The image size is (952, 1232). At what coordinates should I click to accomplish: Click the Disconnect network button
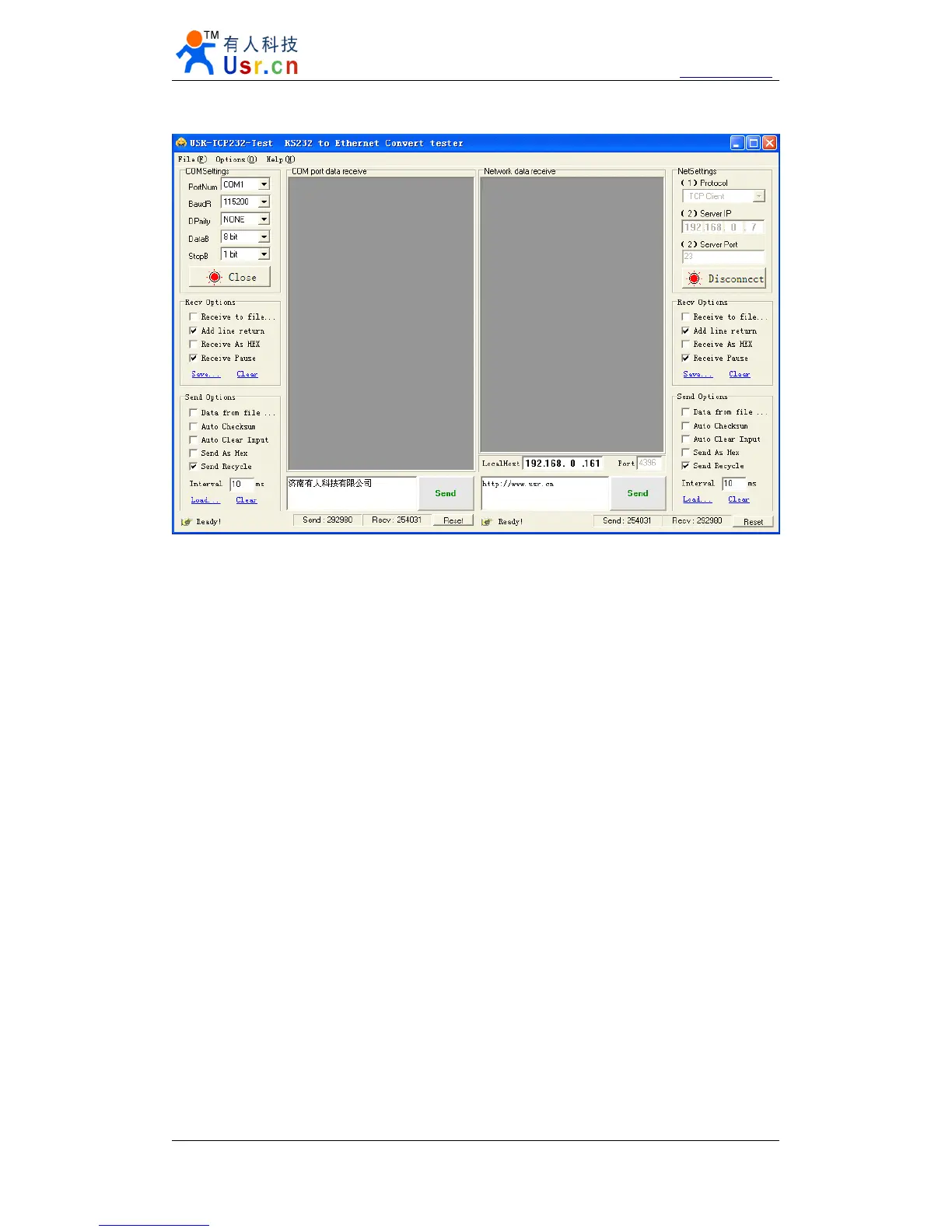[x=724, y=278]
